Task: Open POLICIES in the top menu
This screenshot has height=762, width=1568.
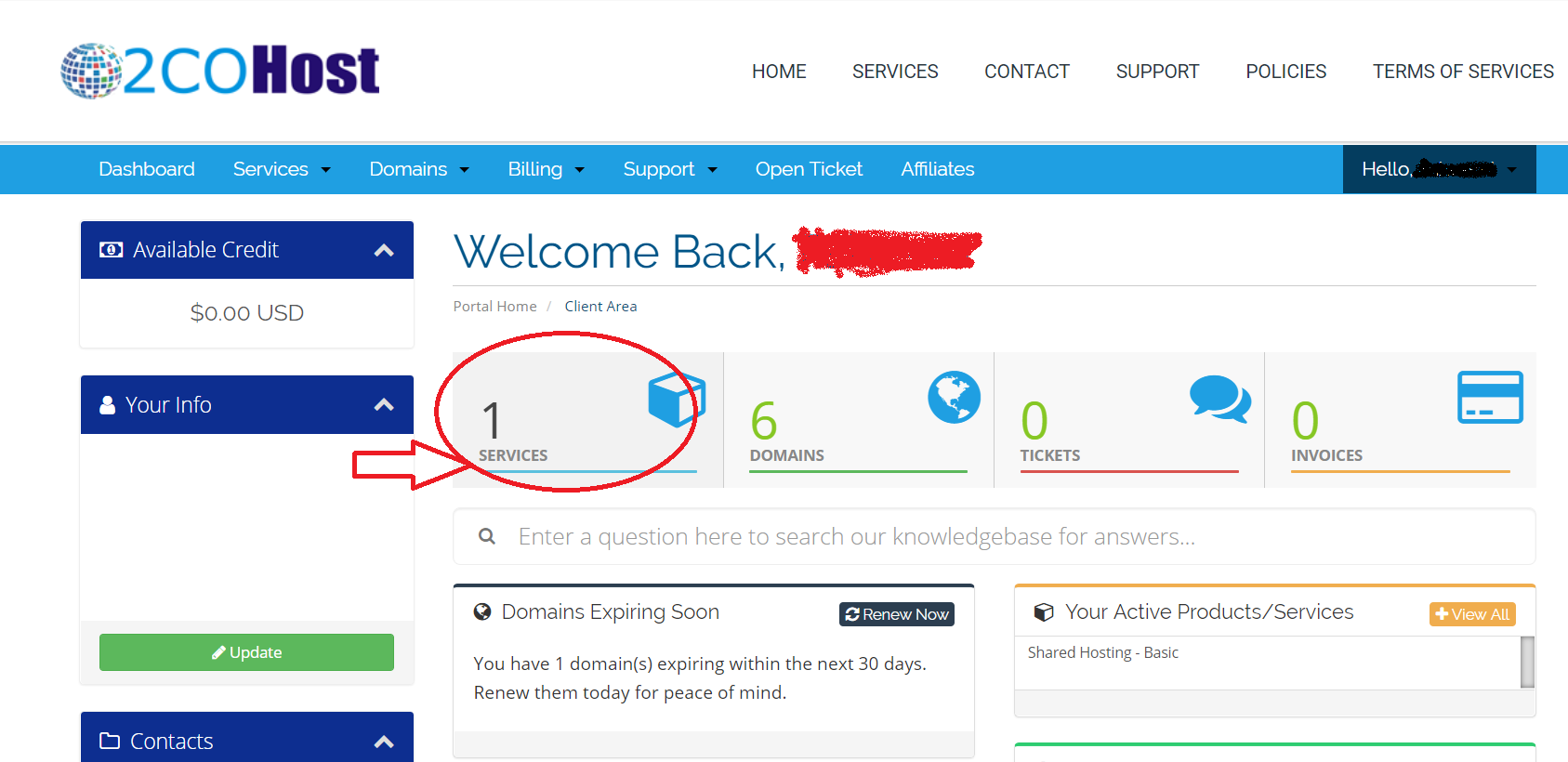Action: [x=1285, y=72]
